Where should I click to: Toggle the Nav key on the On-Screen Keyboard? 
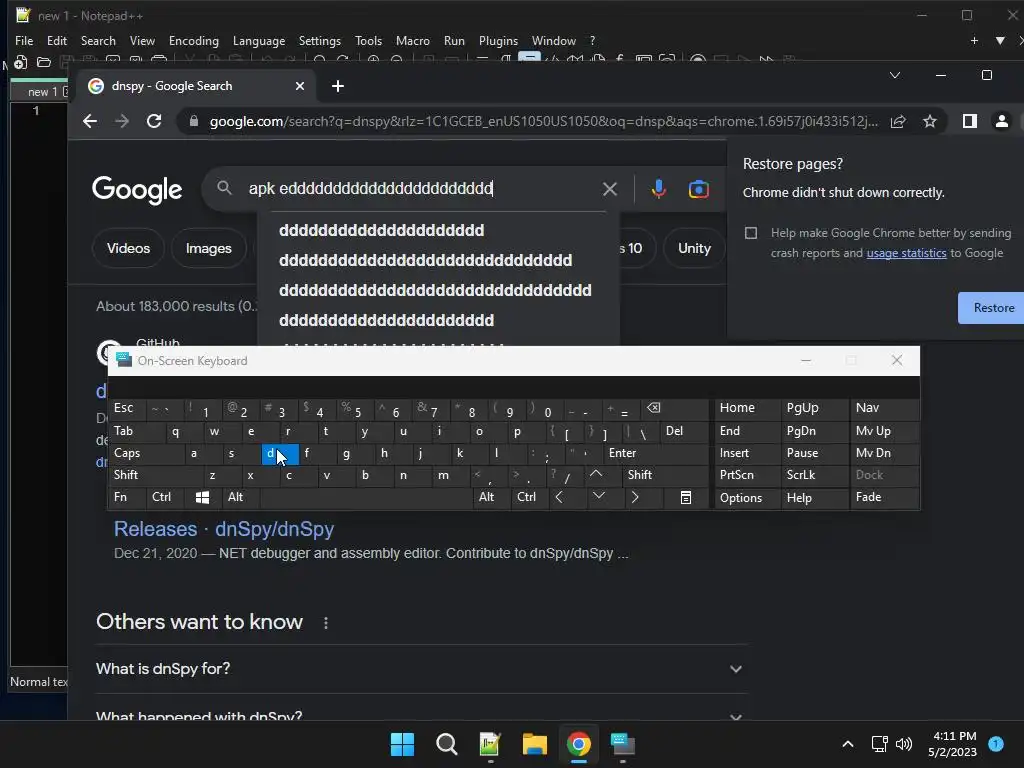(x=884, y=408)
